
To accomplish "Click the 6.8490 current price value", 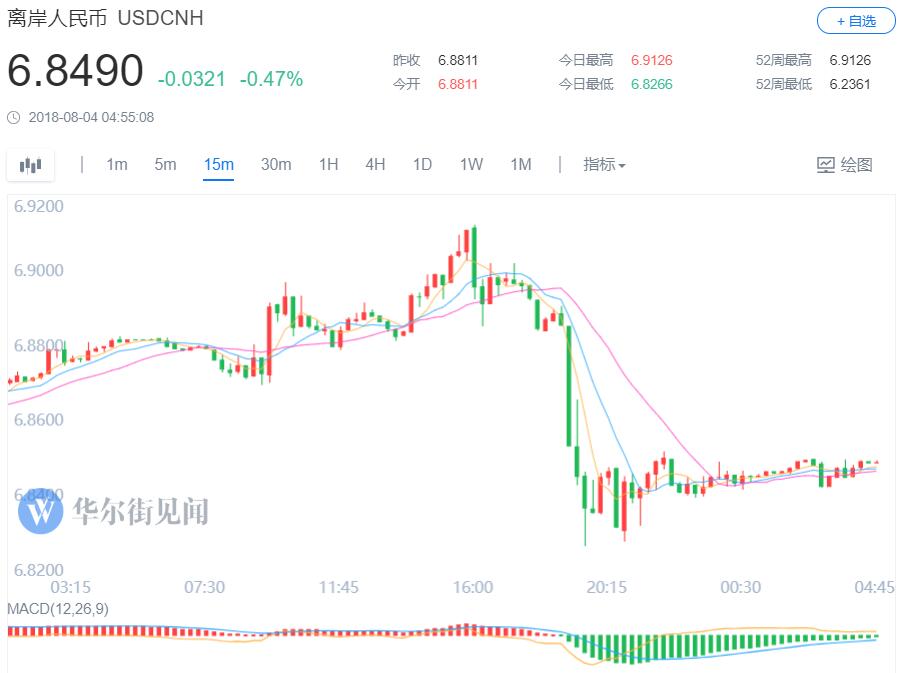I will click(76, 73).
